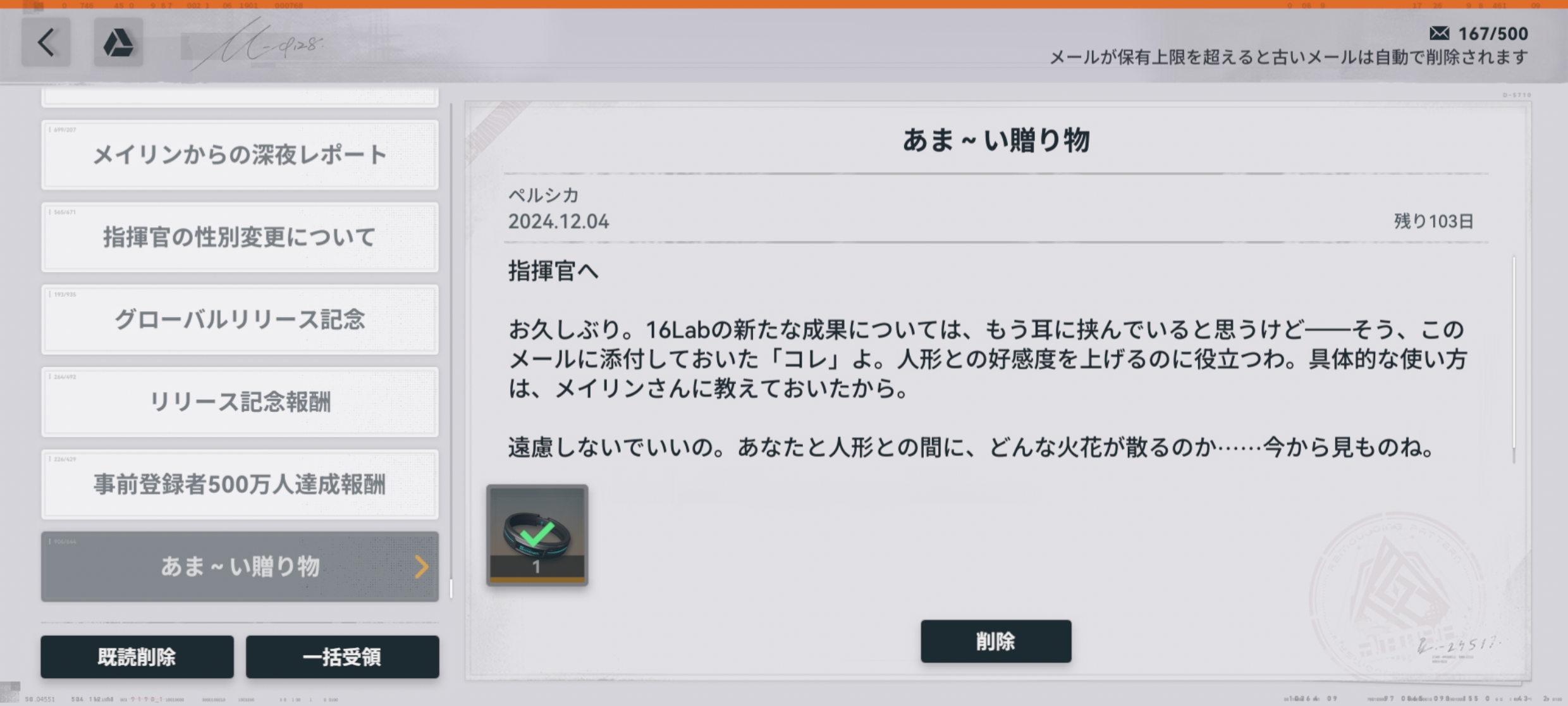Click 一括受領 to claim all
This screenshot has width=1568, height=706.
click(x=342, y=657)
